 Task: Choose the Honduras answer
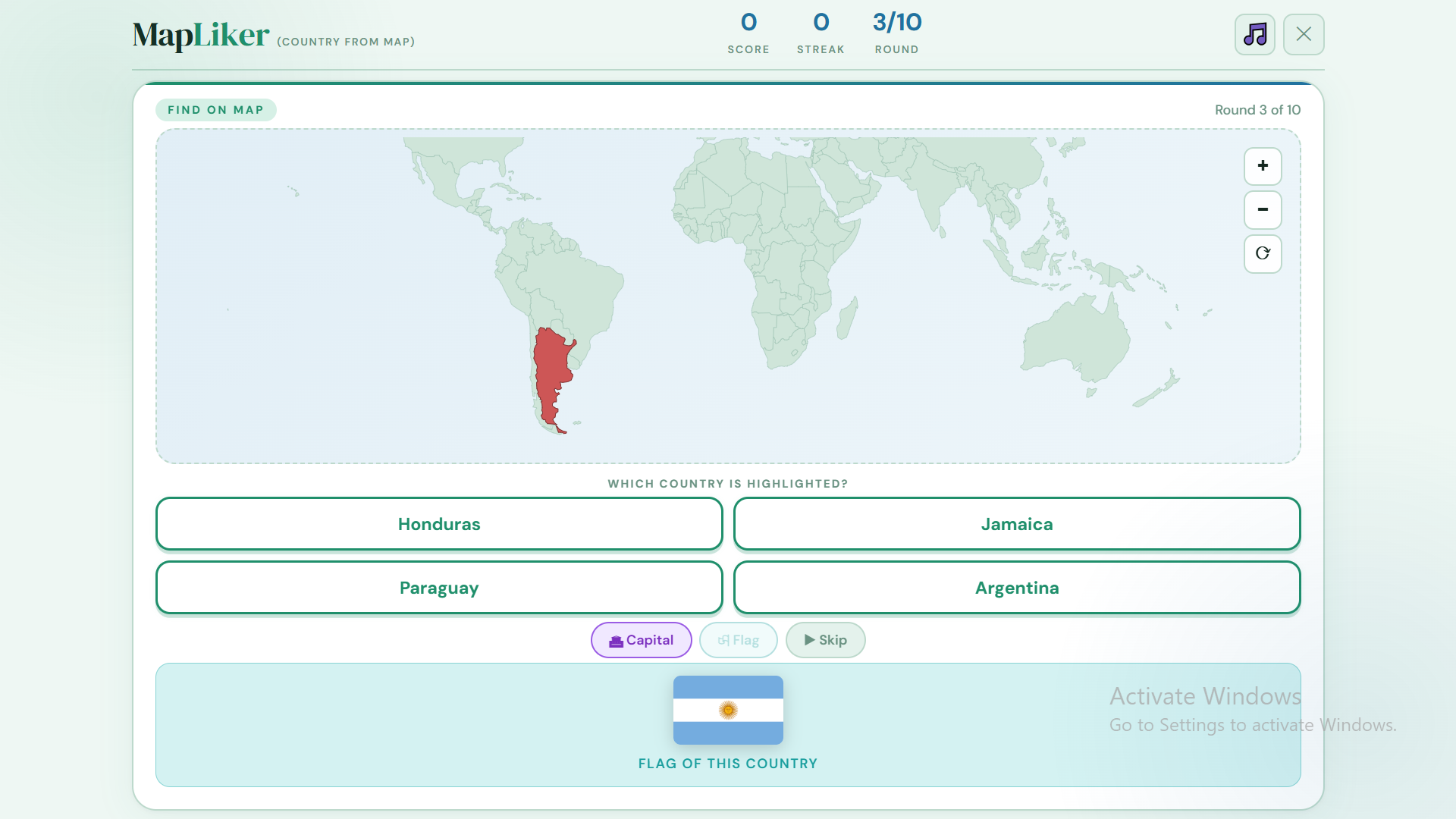point(439,524)
